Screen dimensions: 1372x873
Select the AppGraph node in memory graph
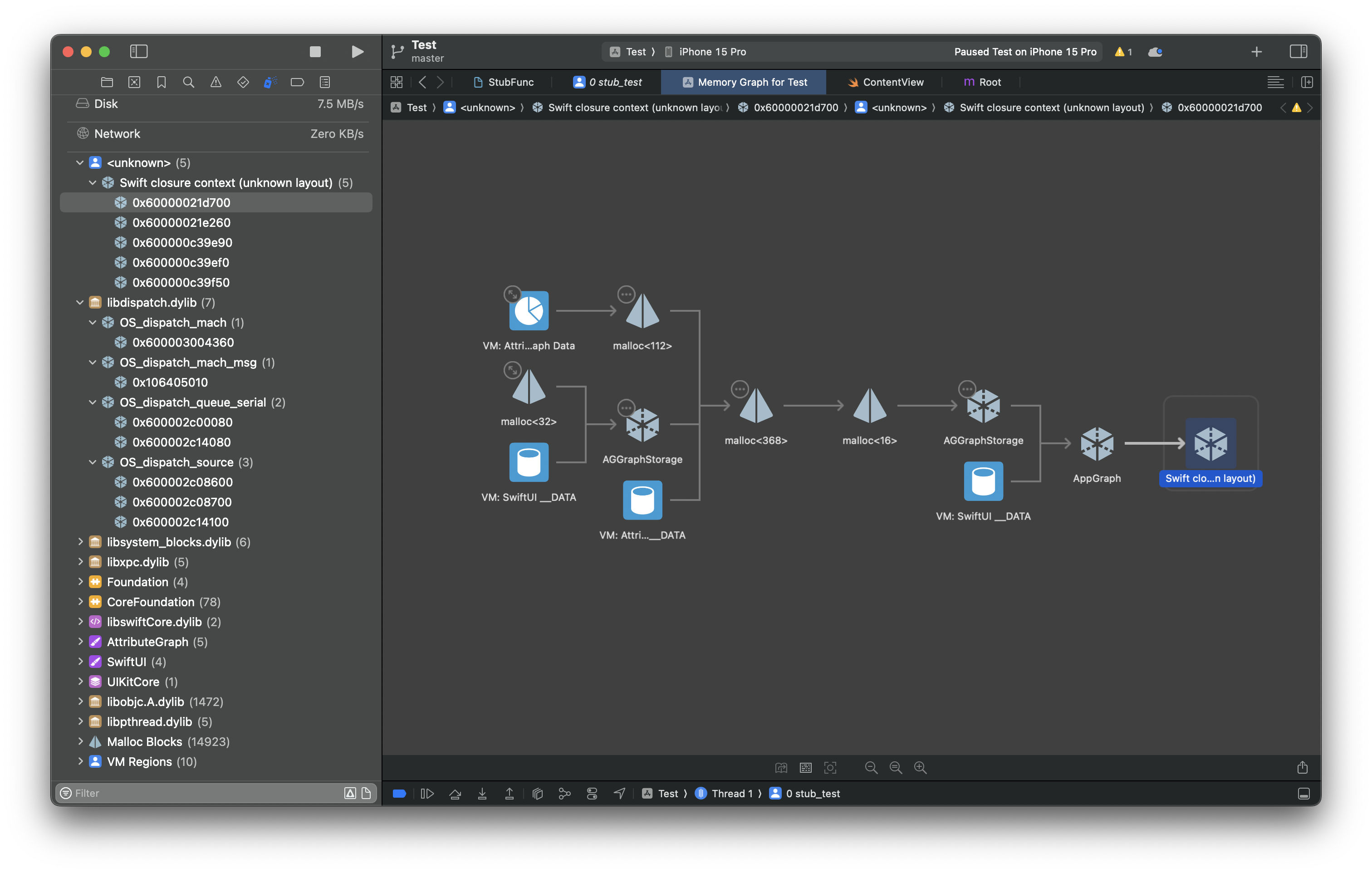coord(1097,443)
